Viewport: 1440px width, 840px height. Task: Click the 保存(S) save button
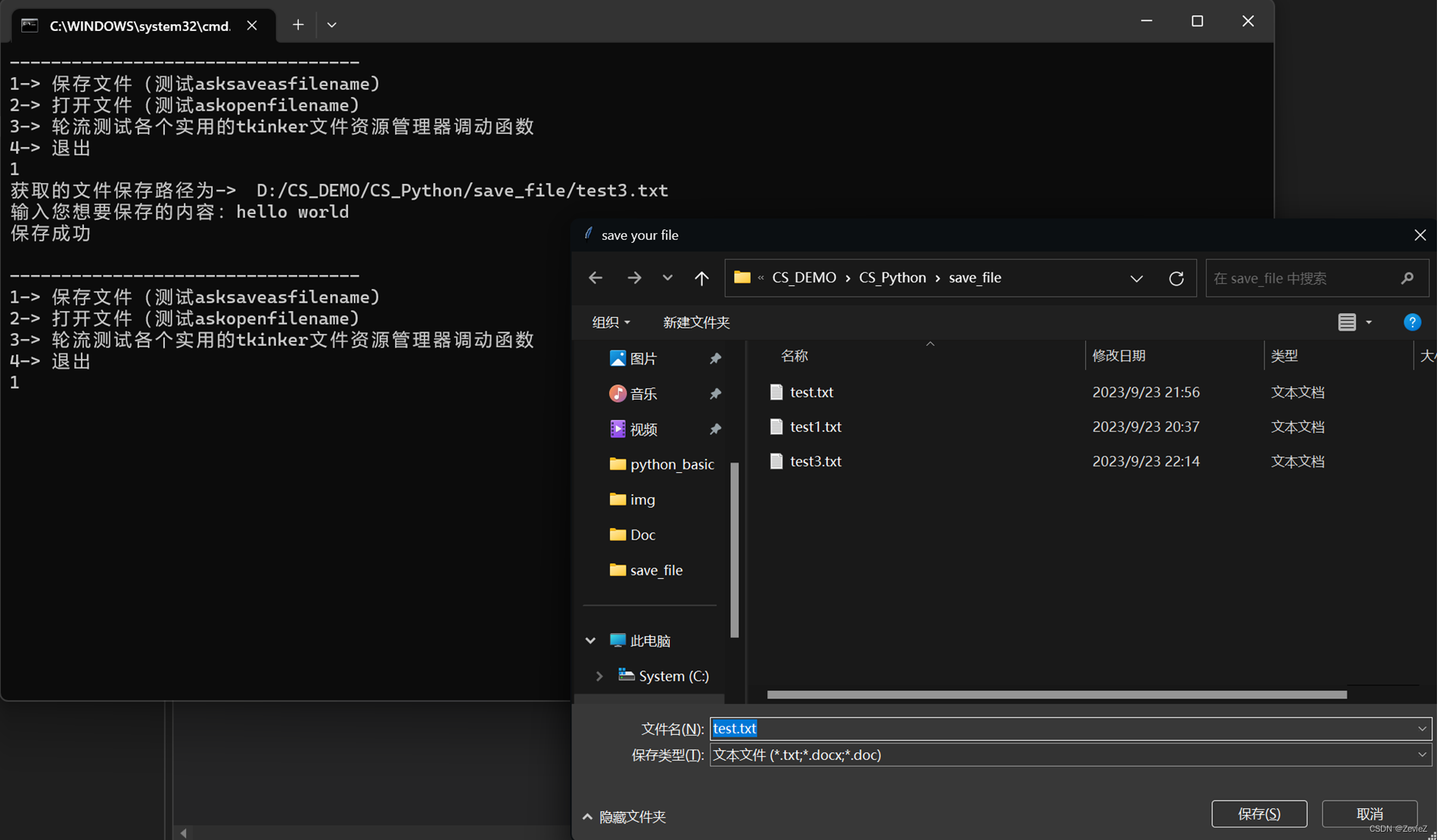[x=1258, y=814]
